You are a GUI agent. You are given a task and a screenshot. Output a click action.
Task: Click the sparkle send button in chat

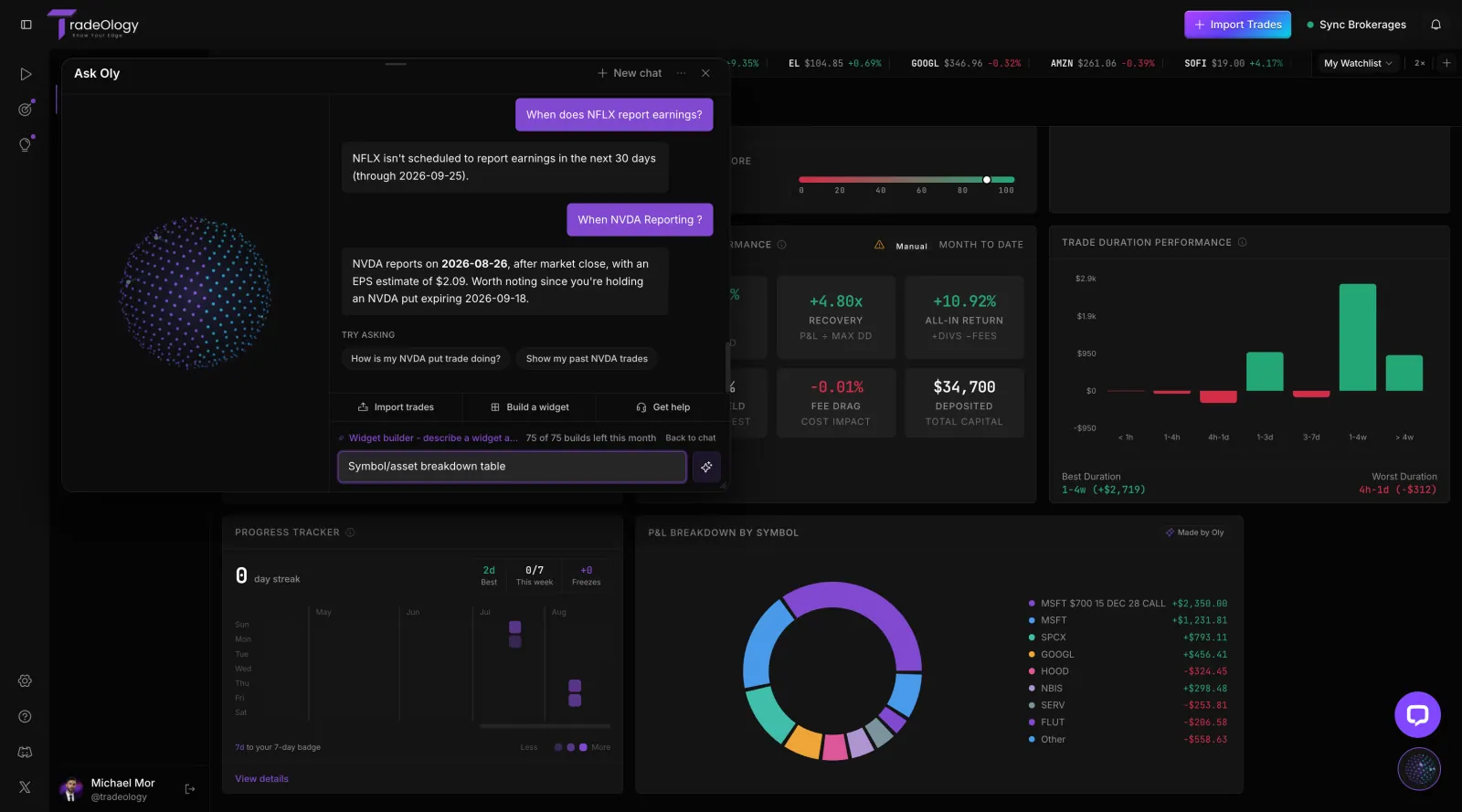[x=706, y=467]
